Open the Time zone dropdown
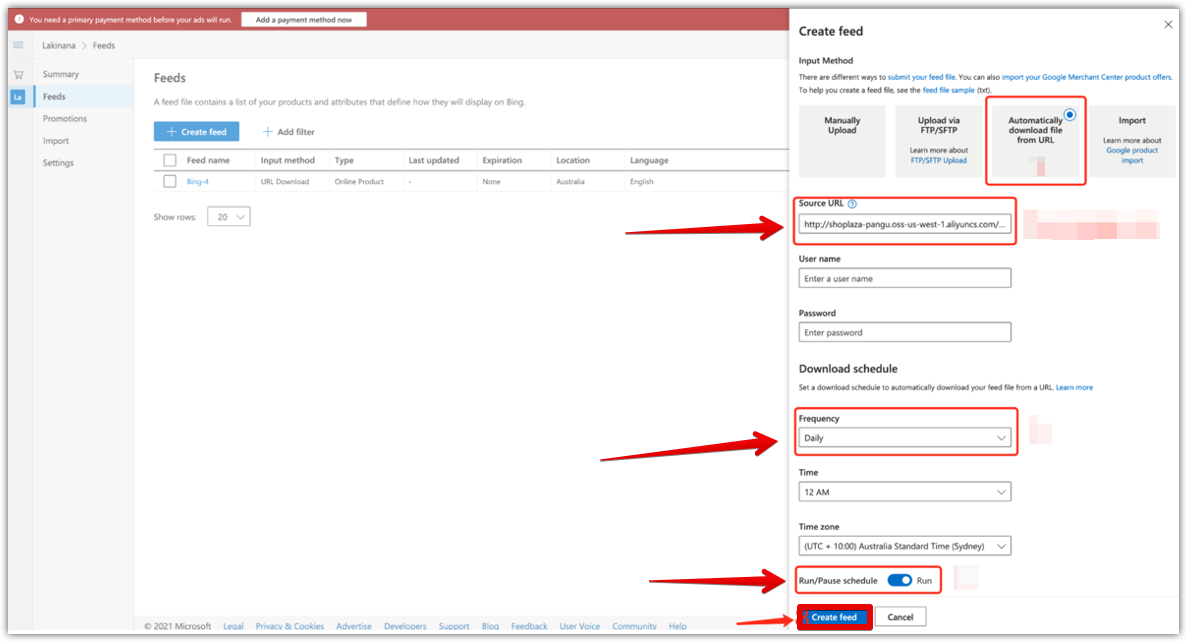The image size is (1187, 642). [x=905, y=546]
